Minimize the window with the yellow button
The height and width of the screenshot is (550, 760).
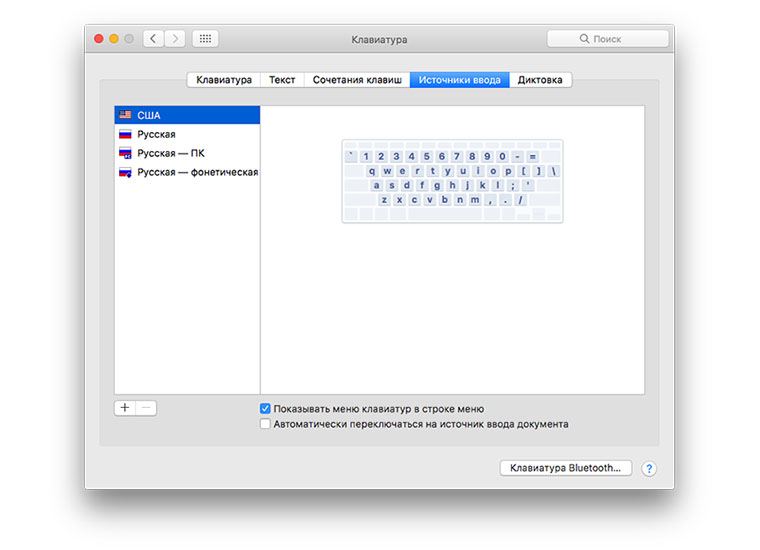[114, 39]
